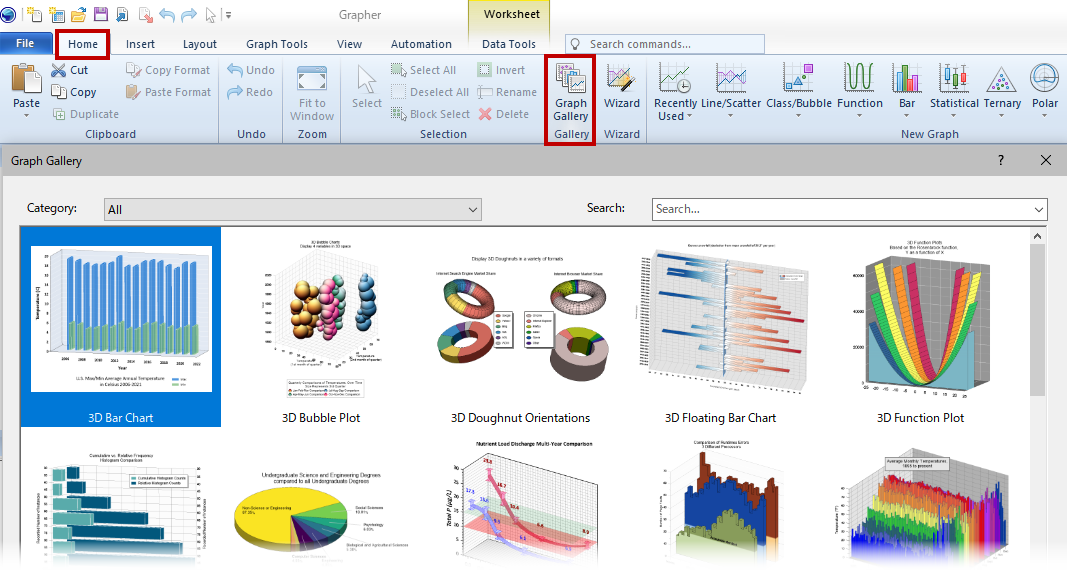The image size is (1067, 577).
Task: Open the Graph Gallery ribbon button
Action: (x=570, y=93)
